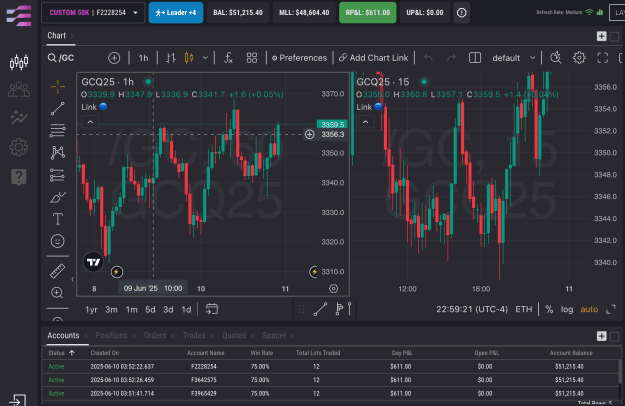Set chart range to 5d
Viewport: 625px width, 406px height.
(x=150, y=310)
